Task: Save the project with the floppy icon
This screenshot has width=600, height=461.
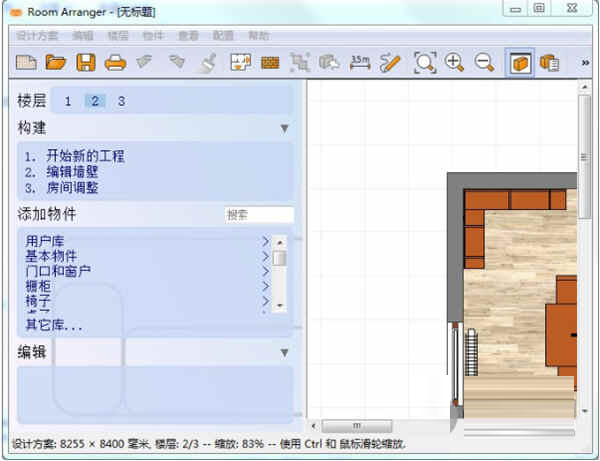Action: click(86, 63)
